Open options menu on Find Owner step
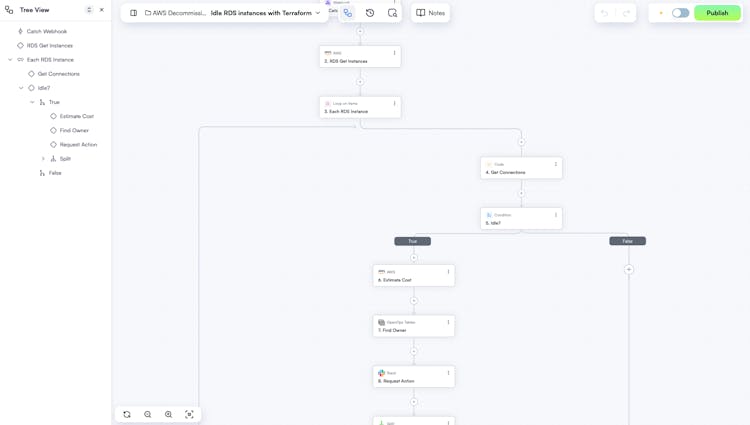This screenshot has height=425, width=750. coord(448,322)
